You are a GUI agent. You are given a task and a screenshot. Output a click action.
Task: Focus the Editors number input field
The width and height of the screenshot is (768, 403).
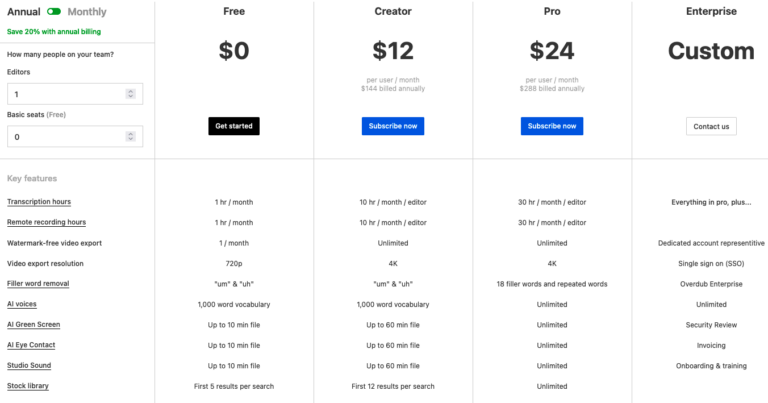tap(66, 94)
